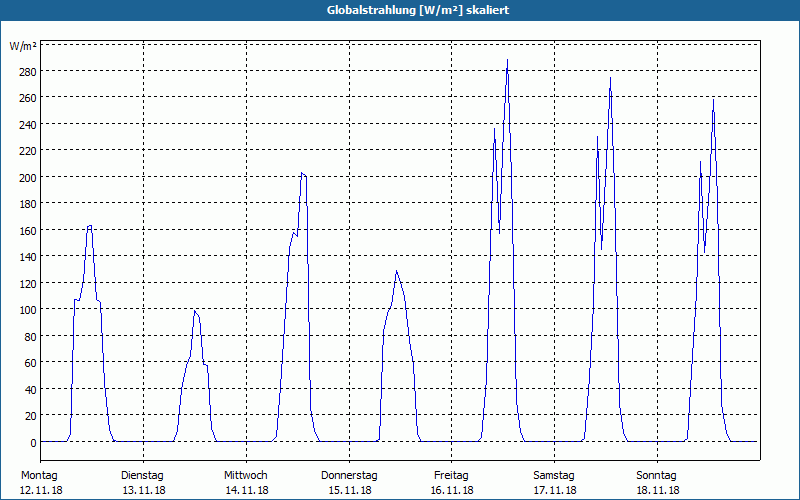Screen dimensions: 800x500
Task: Click the chart title 'Globalstrahlung [W/m²] skaliert'
Action: click(x=418, y=10)
